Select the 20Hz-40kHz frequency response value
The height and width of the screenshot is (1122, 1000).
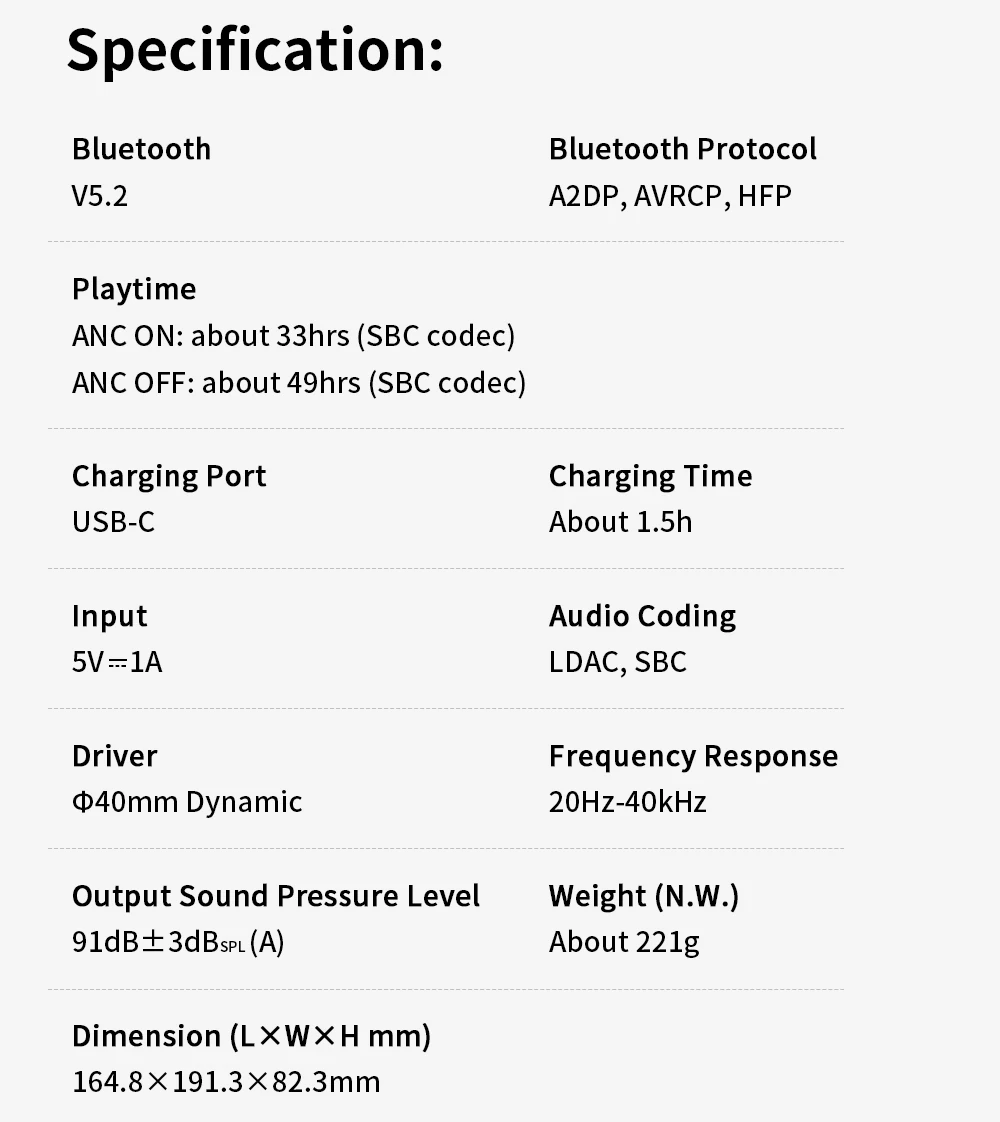pos(627,802)
